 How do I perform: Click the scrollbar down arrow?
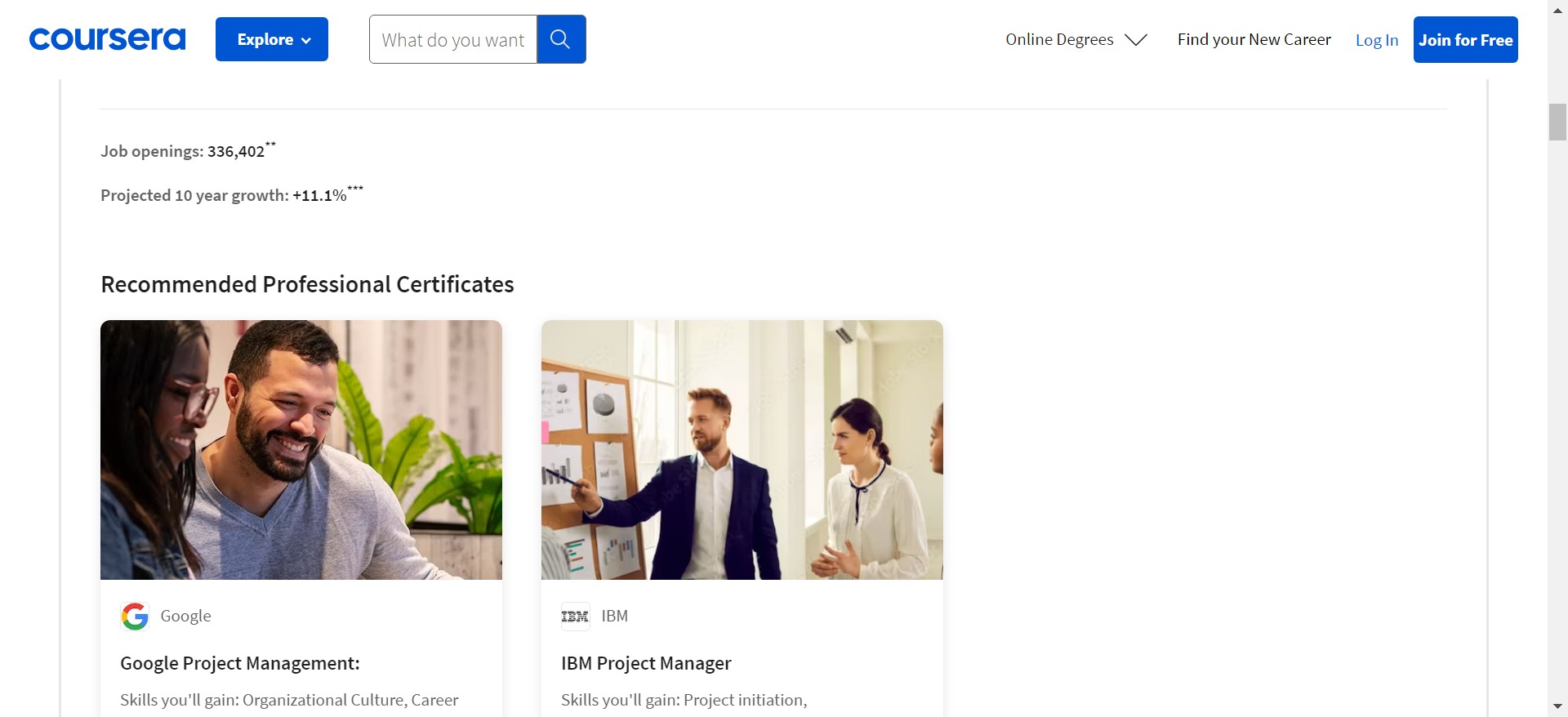coord(1557,706)
